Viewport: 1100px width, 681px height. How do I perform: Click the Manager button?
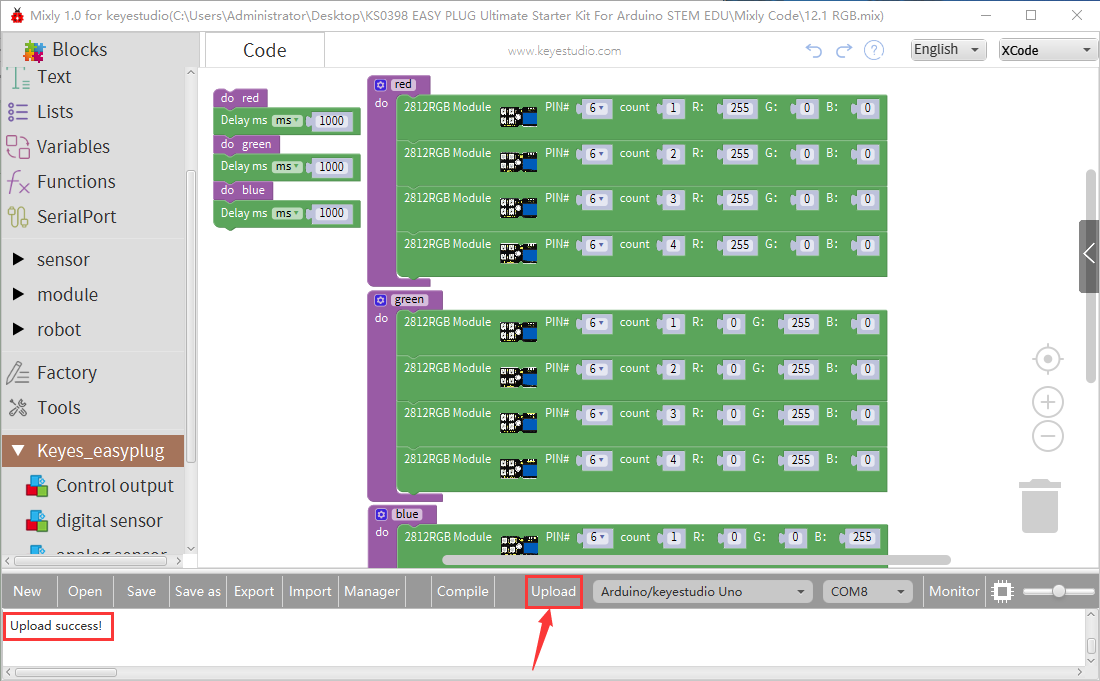coord(372,591)
